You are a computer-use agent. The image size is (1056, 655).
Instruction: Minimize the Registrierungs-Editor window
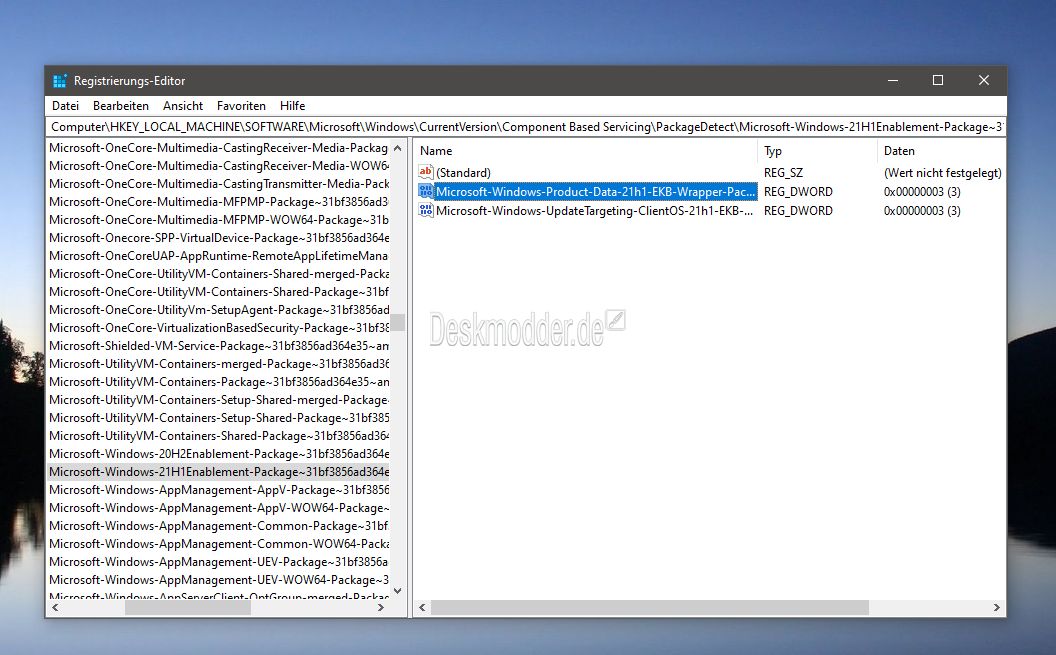[893, 81]
